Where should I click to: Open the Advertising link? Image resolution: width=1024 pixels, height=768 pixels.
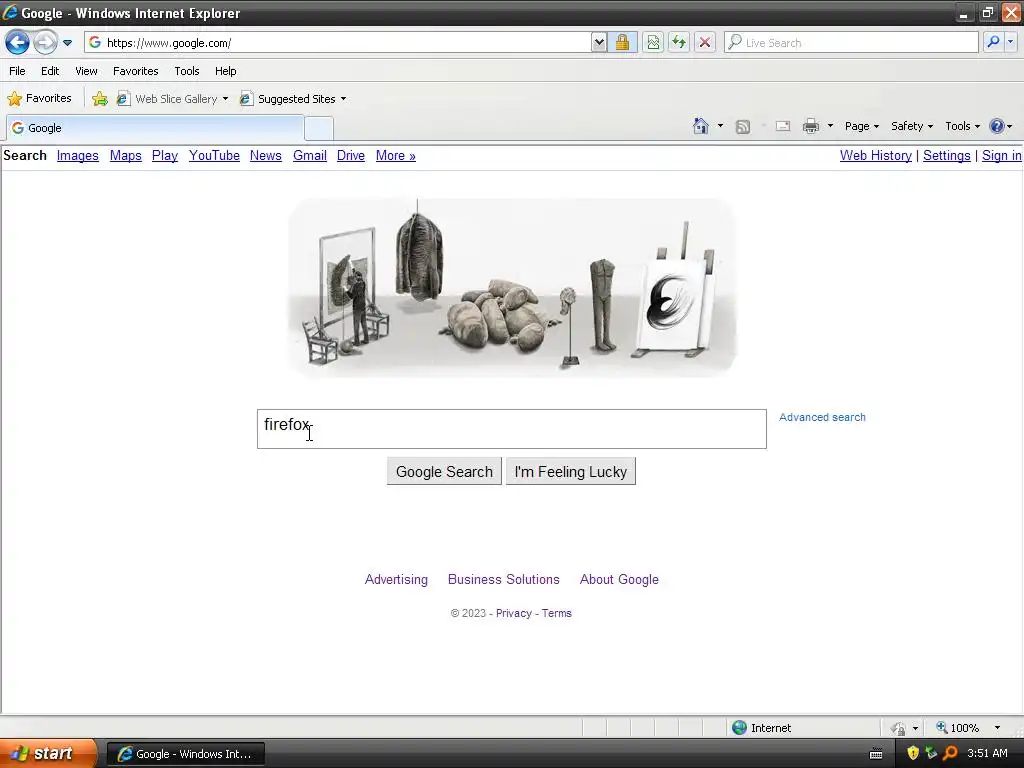click(x=396, y=579)
